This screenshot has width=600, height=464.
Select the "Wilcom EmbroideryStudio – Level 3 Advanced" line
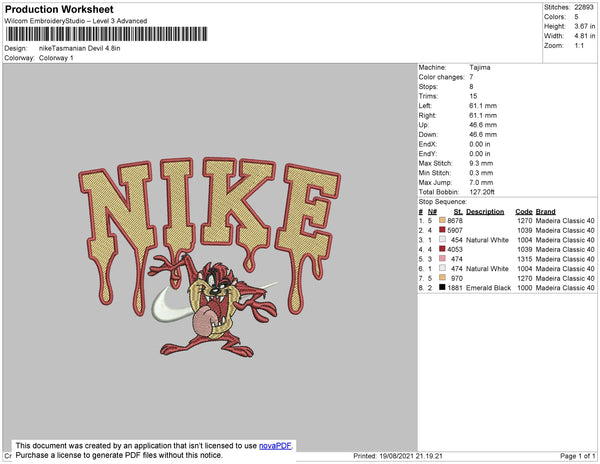(76, 21)
